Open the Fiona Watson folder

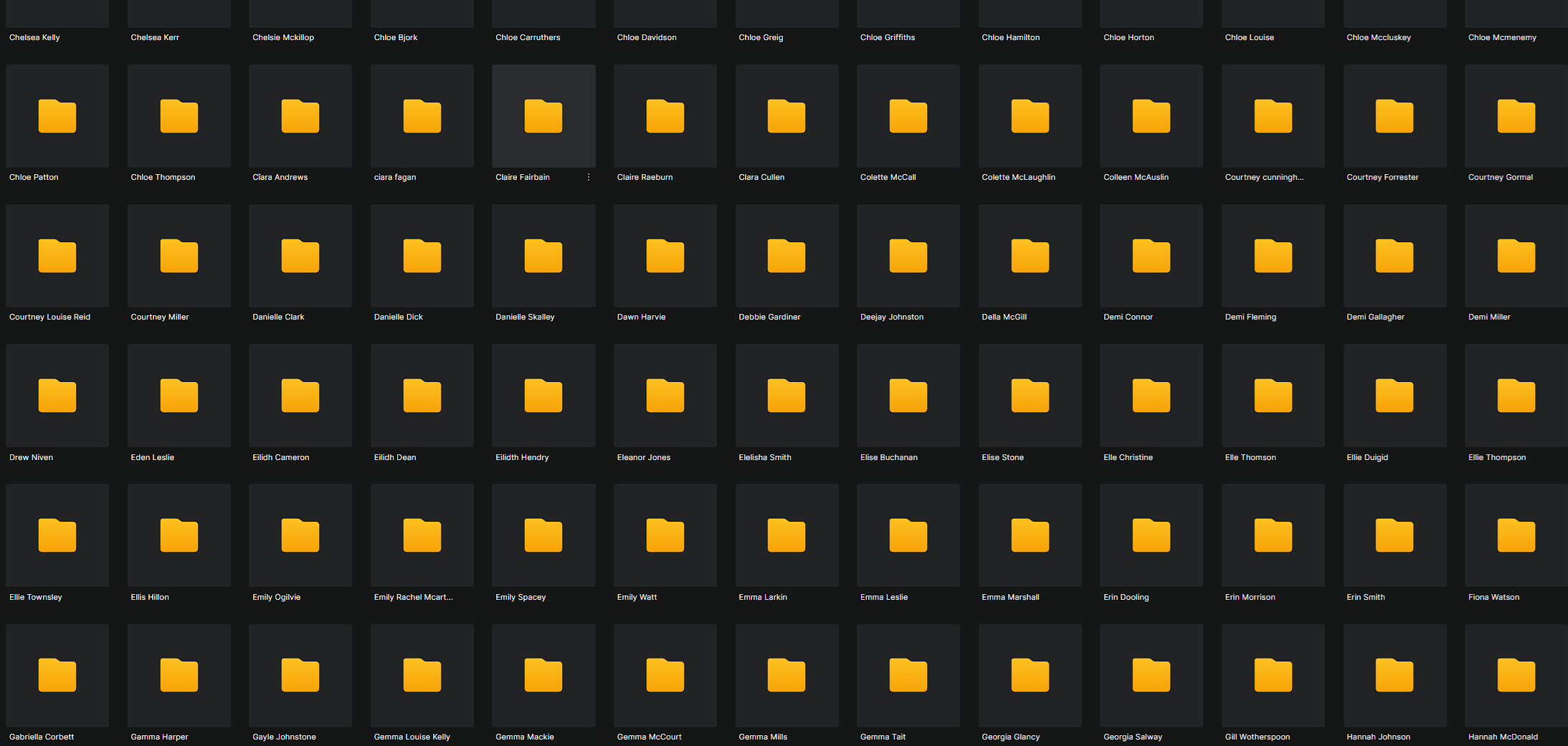[x=1516, y=536]
